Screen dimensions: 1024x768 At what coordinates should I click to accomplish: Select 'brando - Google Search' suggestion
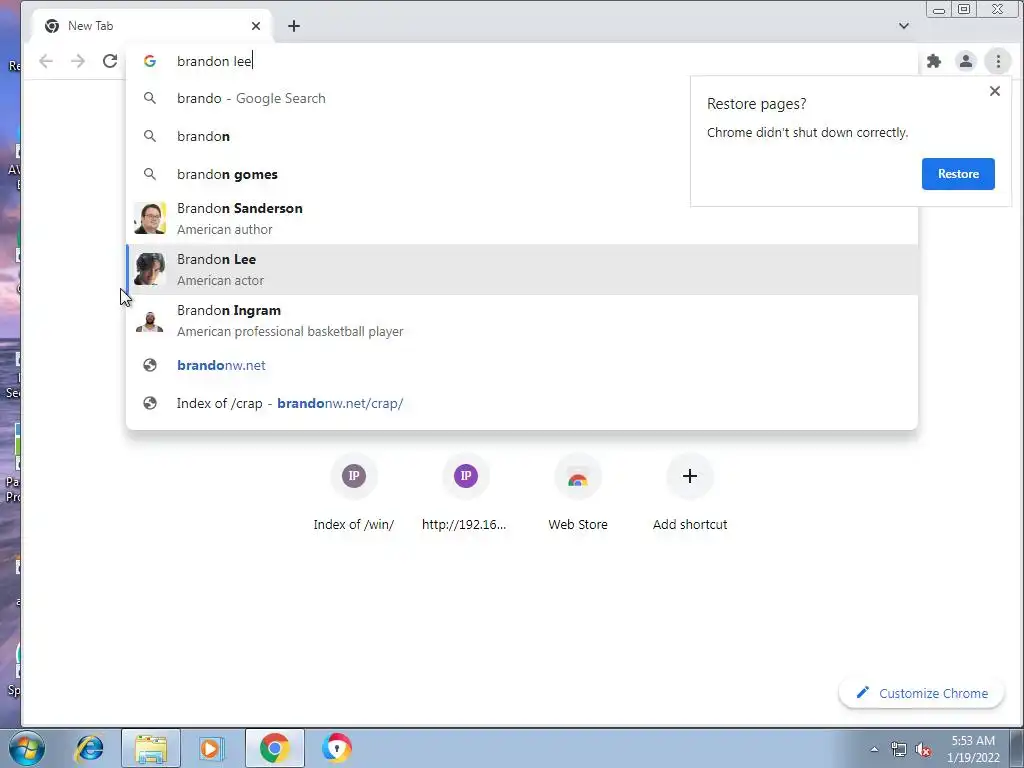(522, 98)
